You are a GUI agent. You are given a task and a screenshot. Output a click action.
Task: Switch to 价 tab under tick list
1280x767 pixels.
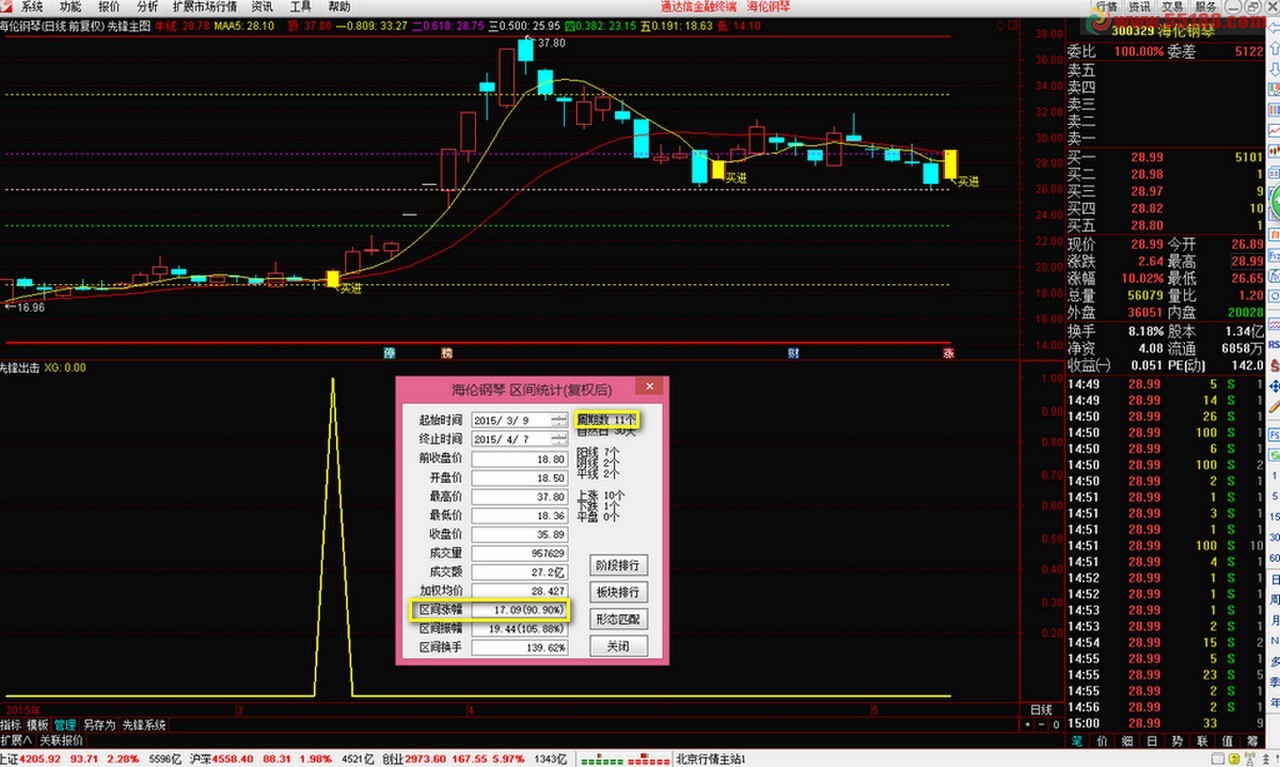[x=1102, y=741]
